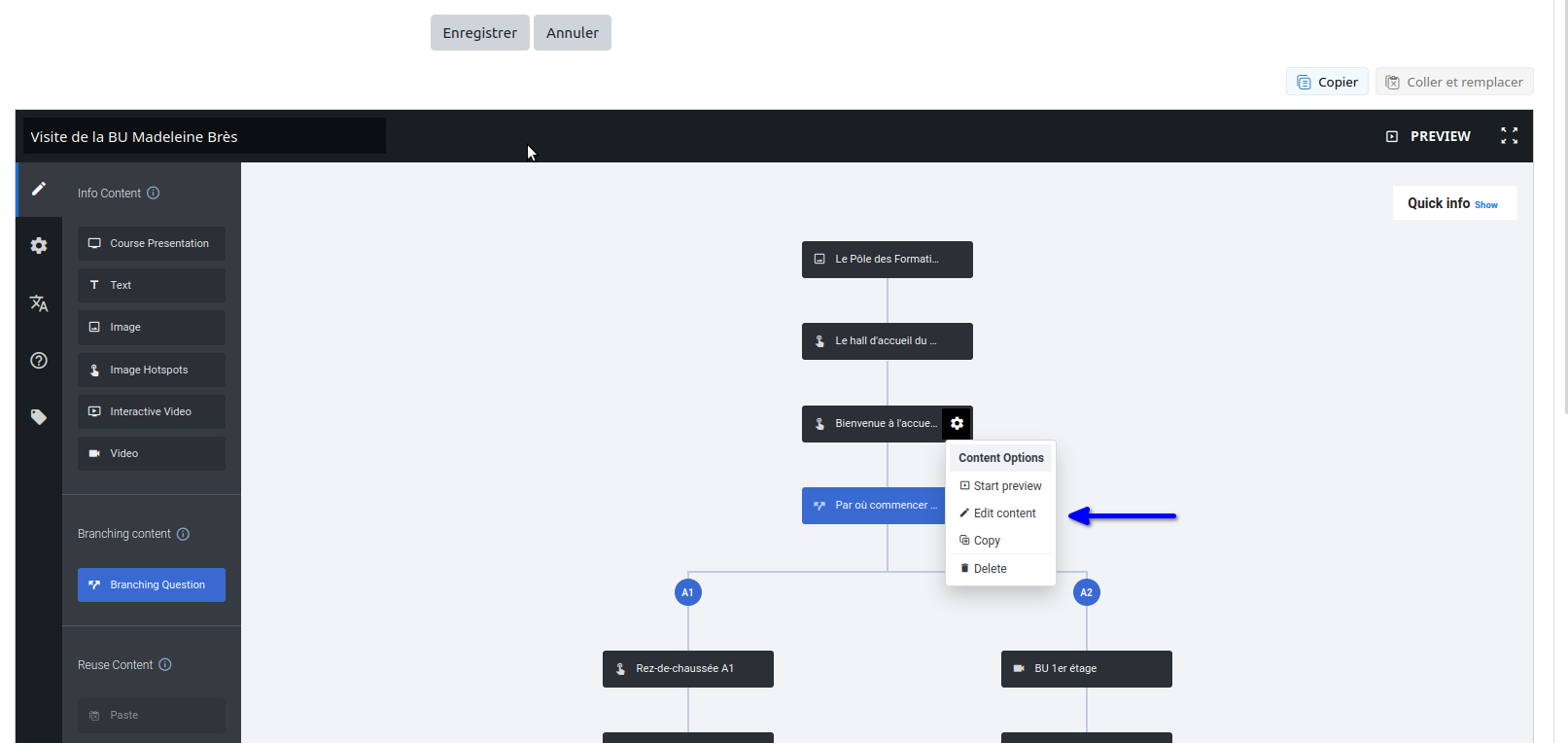Open the pencil edit tab in sidebar
This screenshot has height=743, width=1568.
point(39,189)
